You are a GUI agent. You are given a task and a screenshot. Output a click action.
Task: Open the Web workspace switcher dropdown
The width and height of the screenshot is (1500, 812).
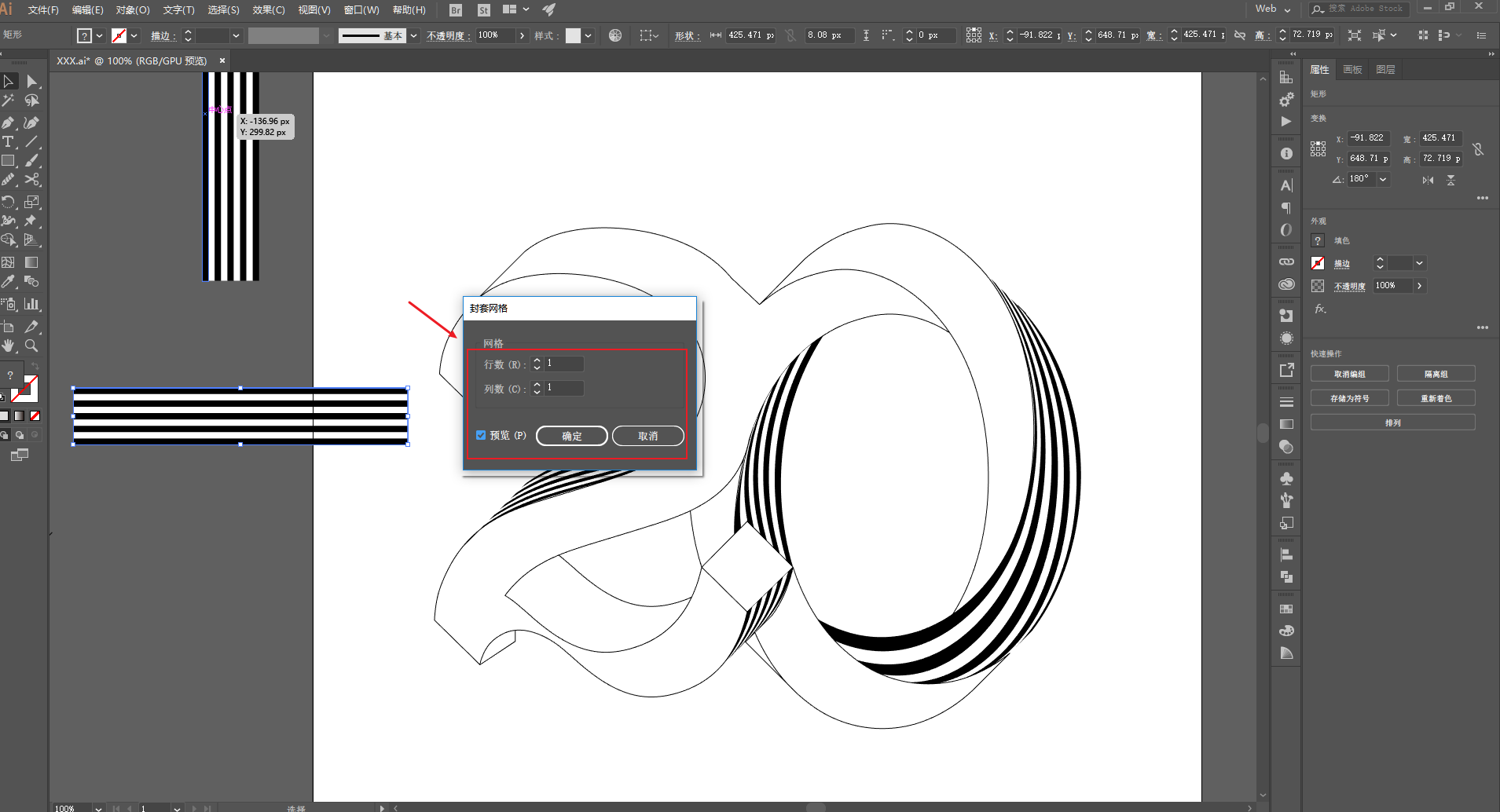1273,9
